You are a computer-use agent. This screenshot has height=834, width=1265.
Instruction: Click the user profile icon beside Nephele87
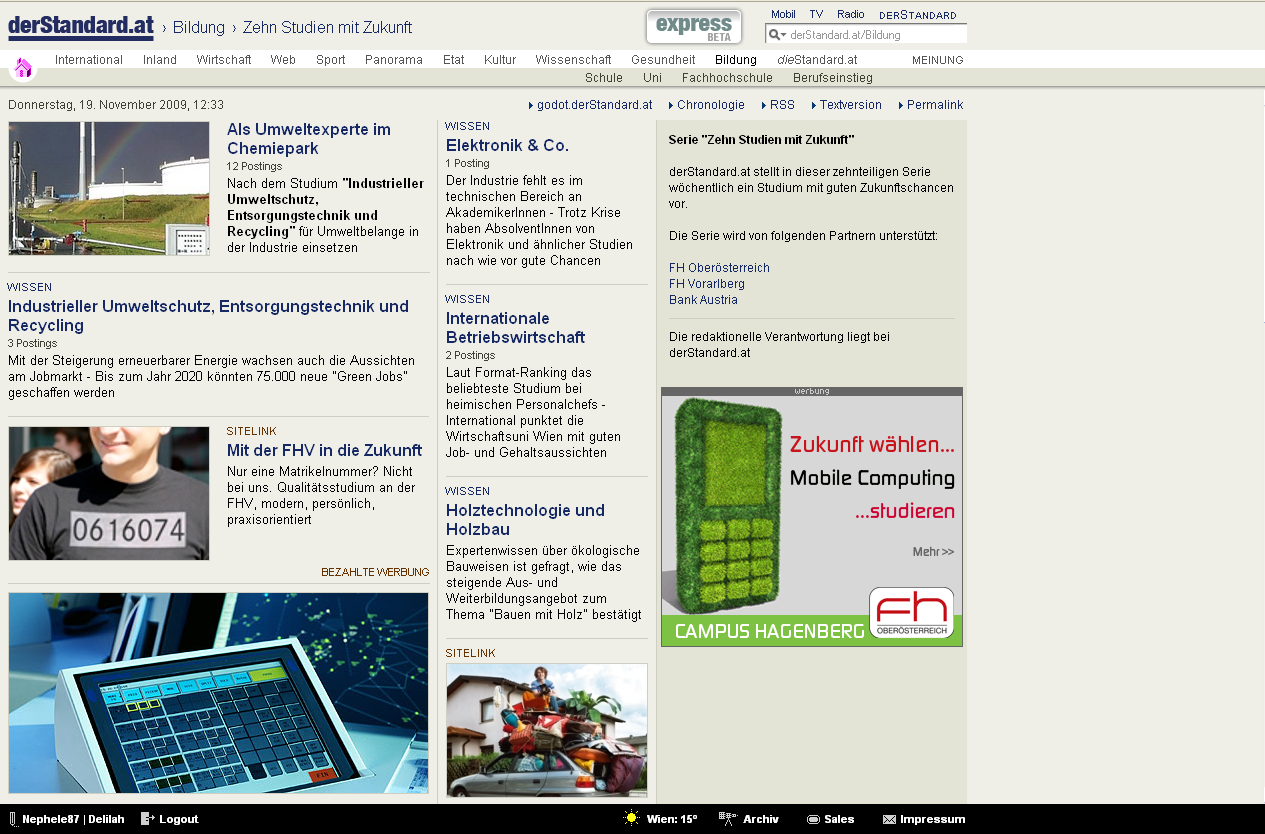13,818
